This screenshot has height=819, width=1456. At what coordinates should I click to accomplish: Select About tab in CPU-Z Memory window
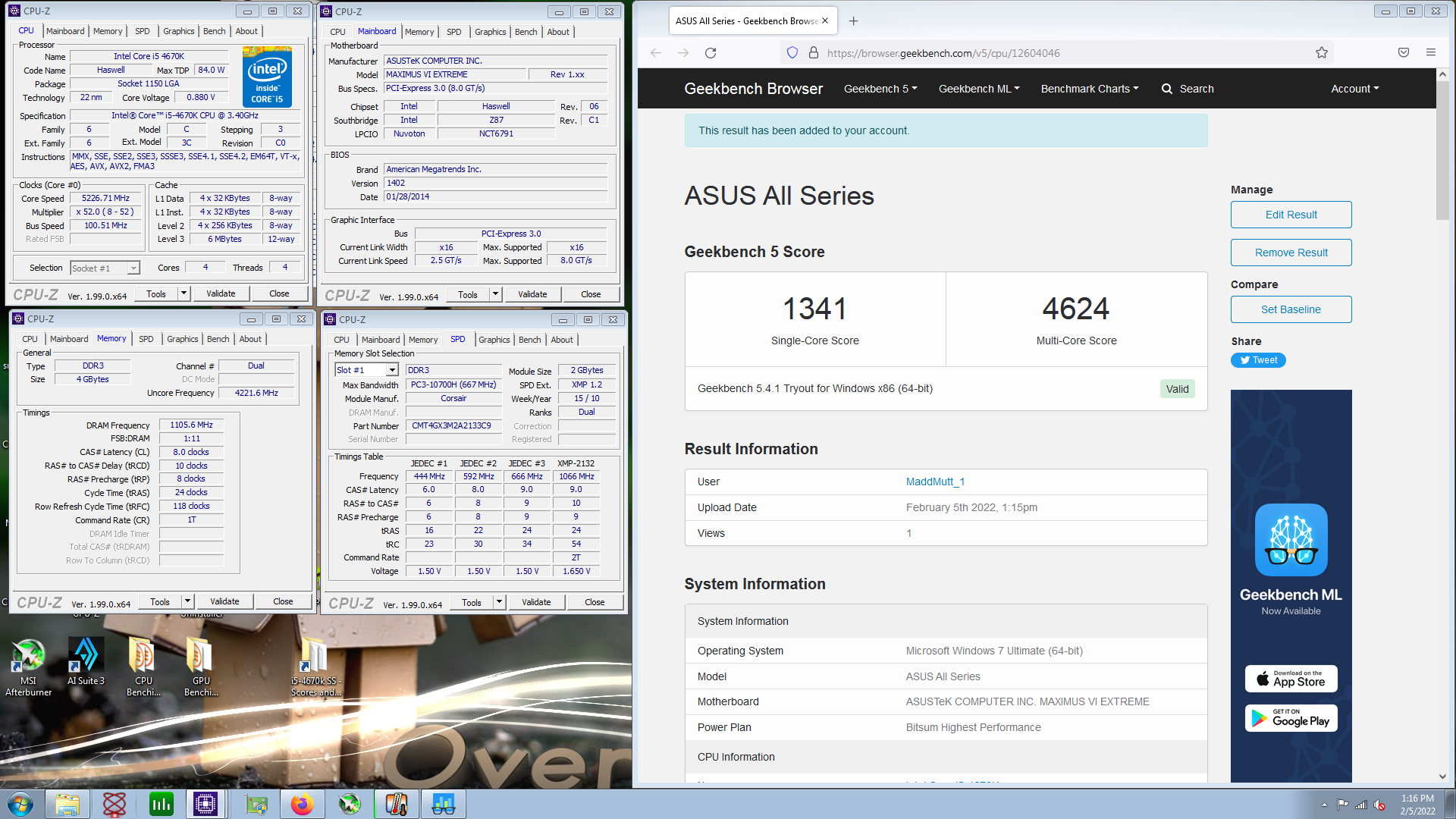click(250, 339)
